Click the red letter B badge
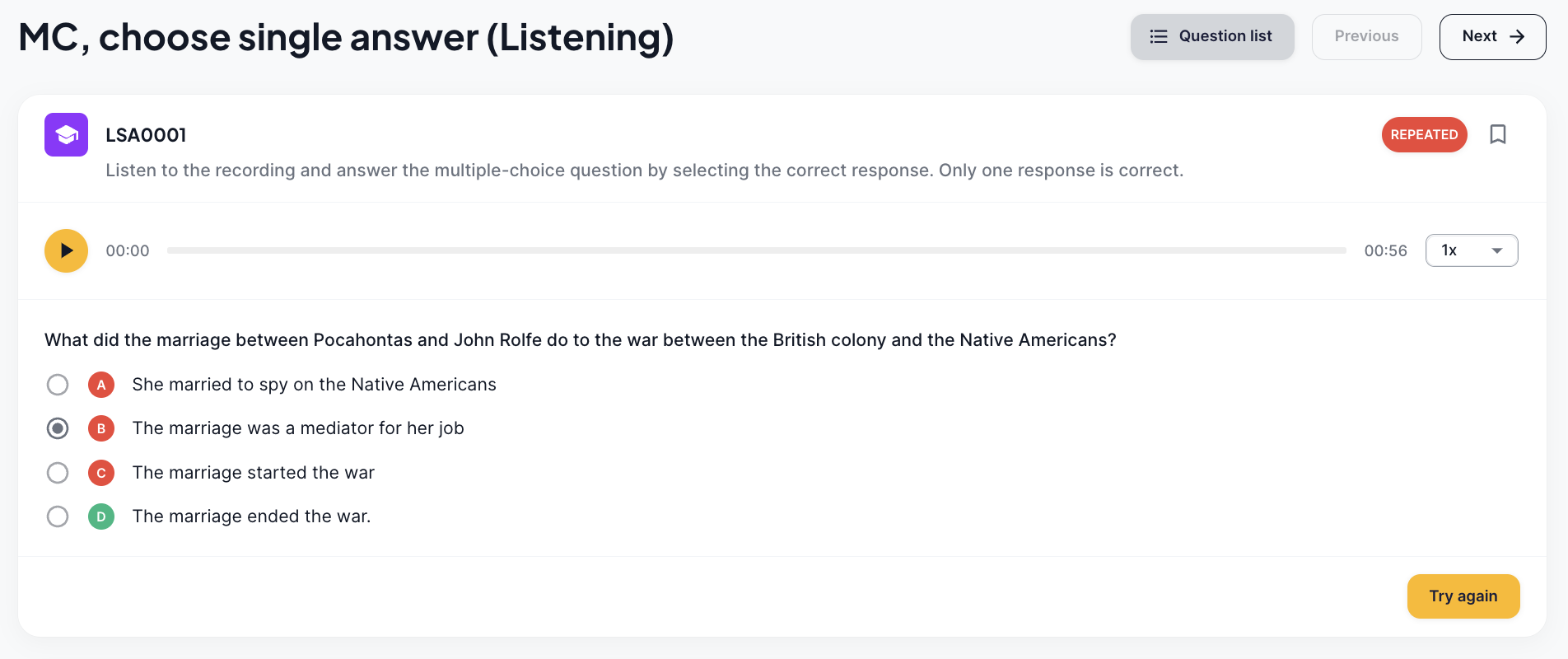The height and width of the screenshot is (659, 1568). pyautogui.click(x=101, y=428)
